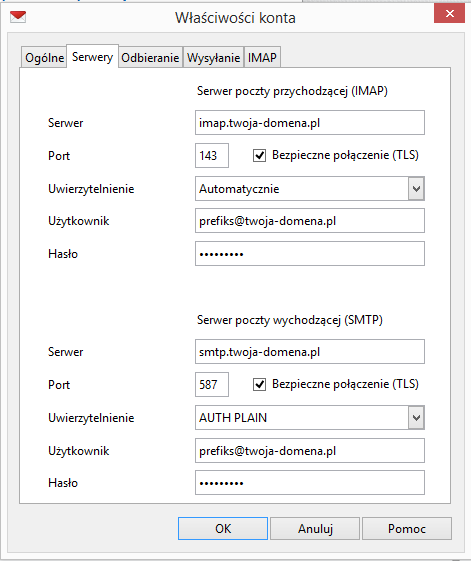471x561 pixels.
Task: Click the imap.twoja-domena.pl server field
Action: tap(310, 123)
